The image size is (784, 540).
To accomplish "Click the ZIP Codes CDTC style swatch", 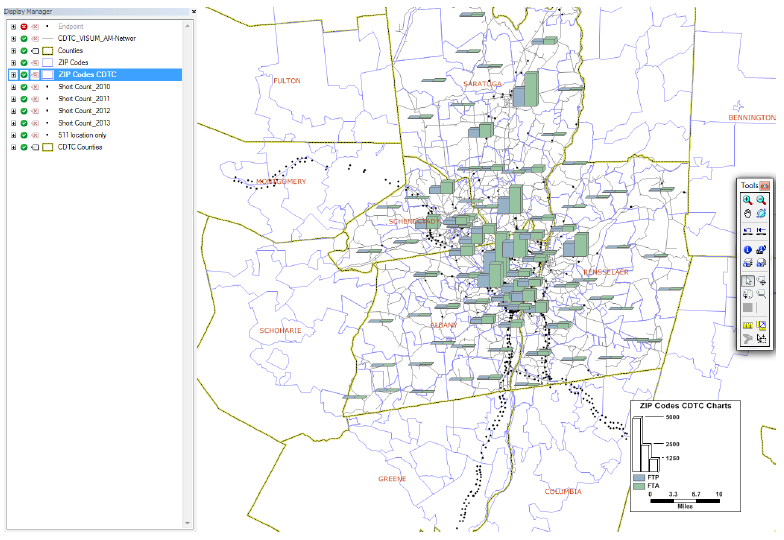I will [x=47, y=75].
